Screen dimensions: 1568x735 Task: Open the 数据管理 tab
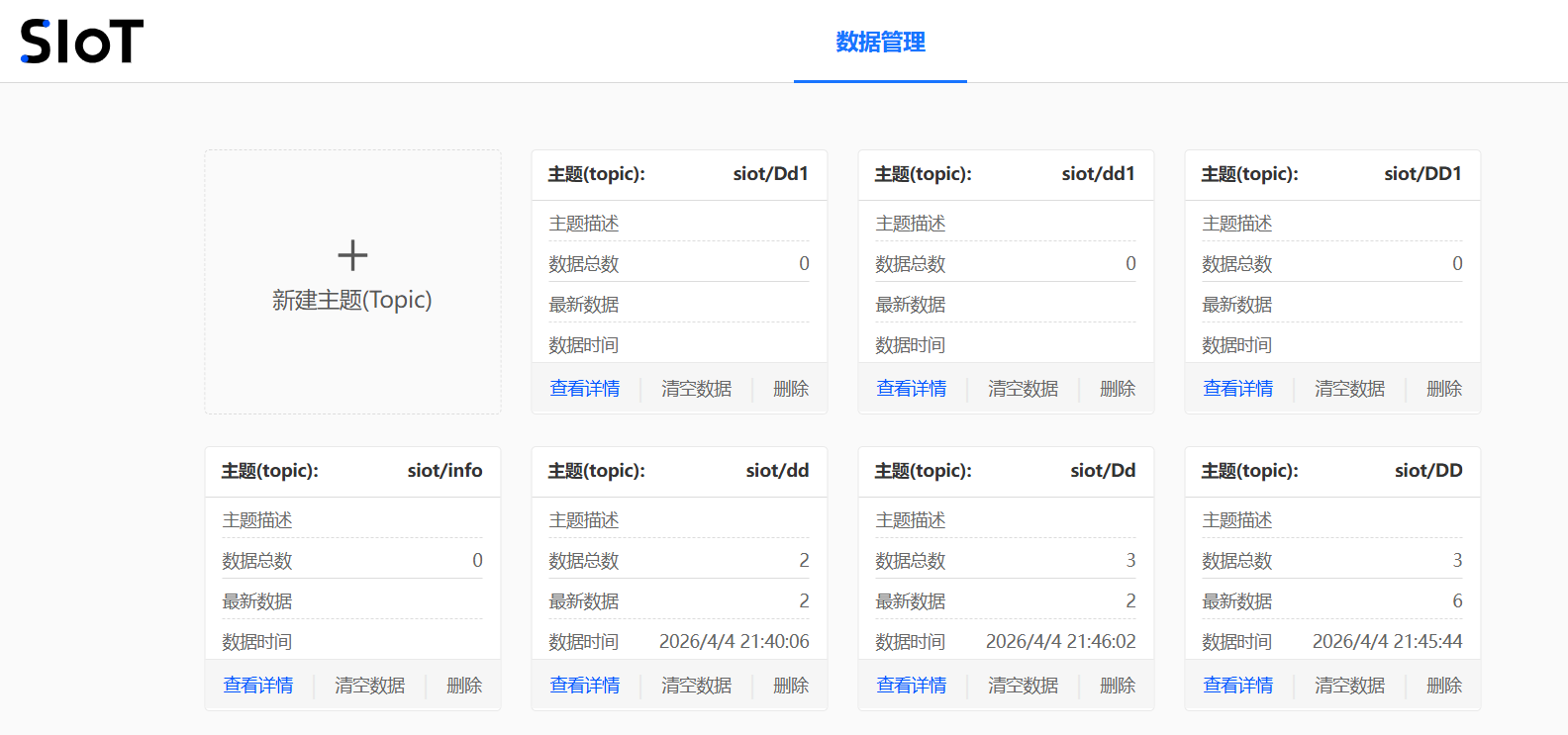click(x=880, y=42)
